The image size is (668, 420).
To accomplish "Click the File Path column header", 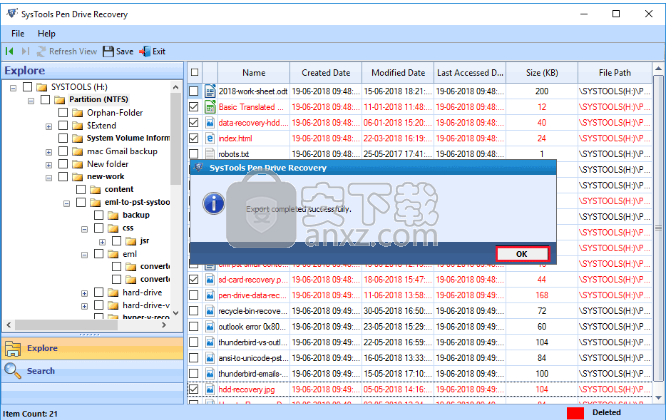I will click(614, 73).
